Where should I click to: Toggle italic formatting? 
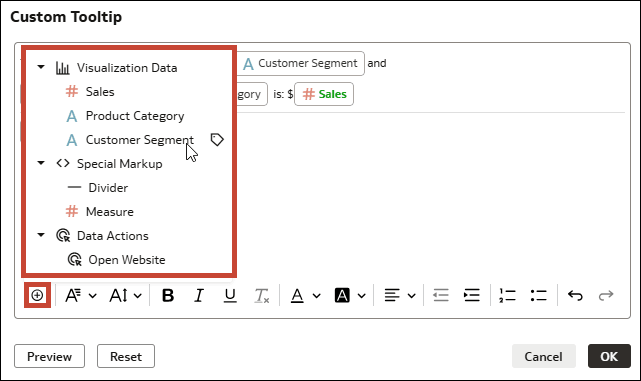click(x=199, y=295)
